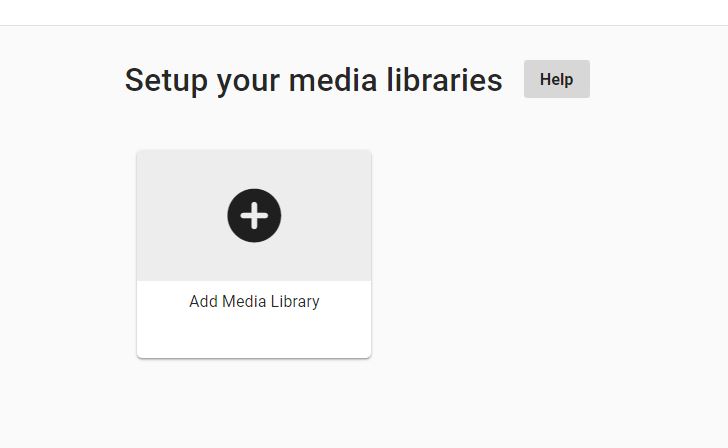The width and height of the screenshot is (728, 448).
Task: Click the black plus circle icon
Action: coord(254,215)
